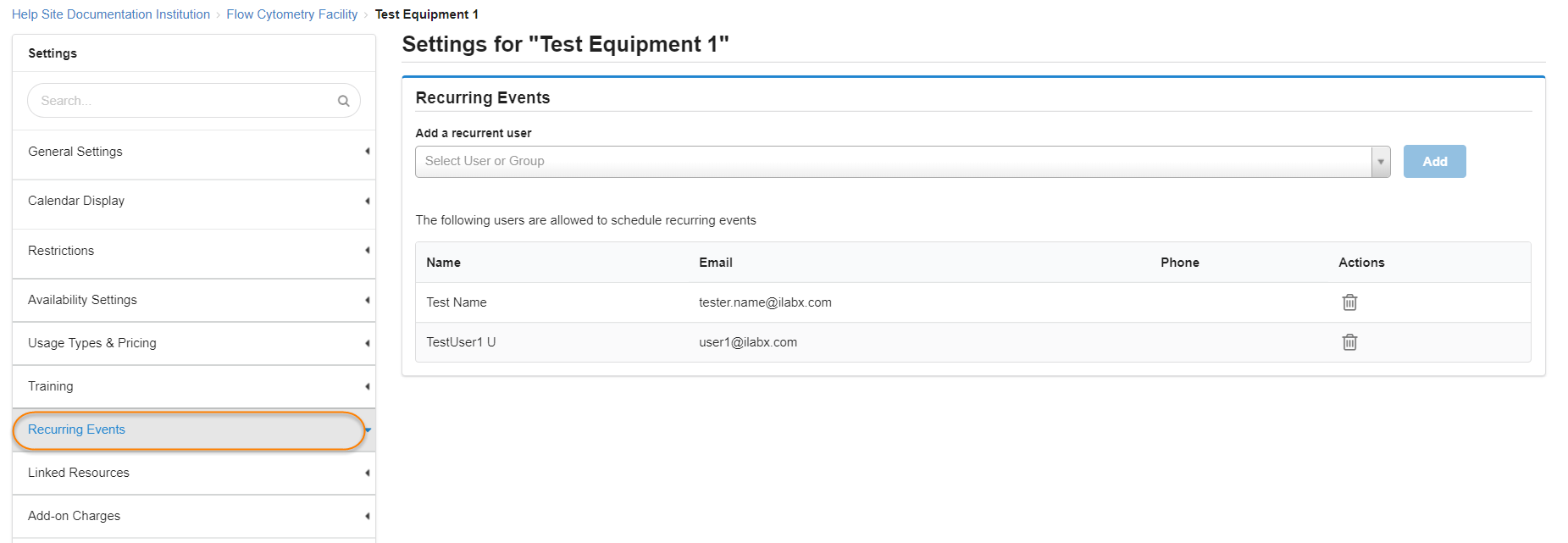
Task: Expand Availability Settings arrow
Action: click(367, 300)
